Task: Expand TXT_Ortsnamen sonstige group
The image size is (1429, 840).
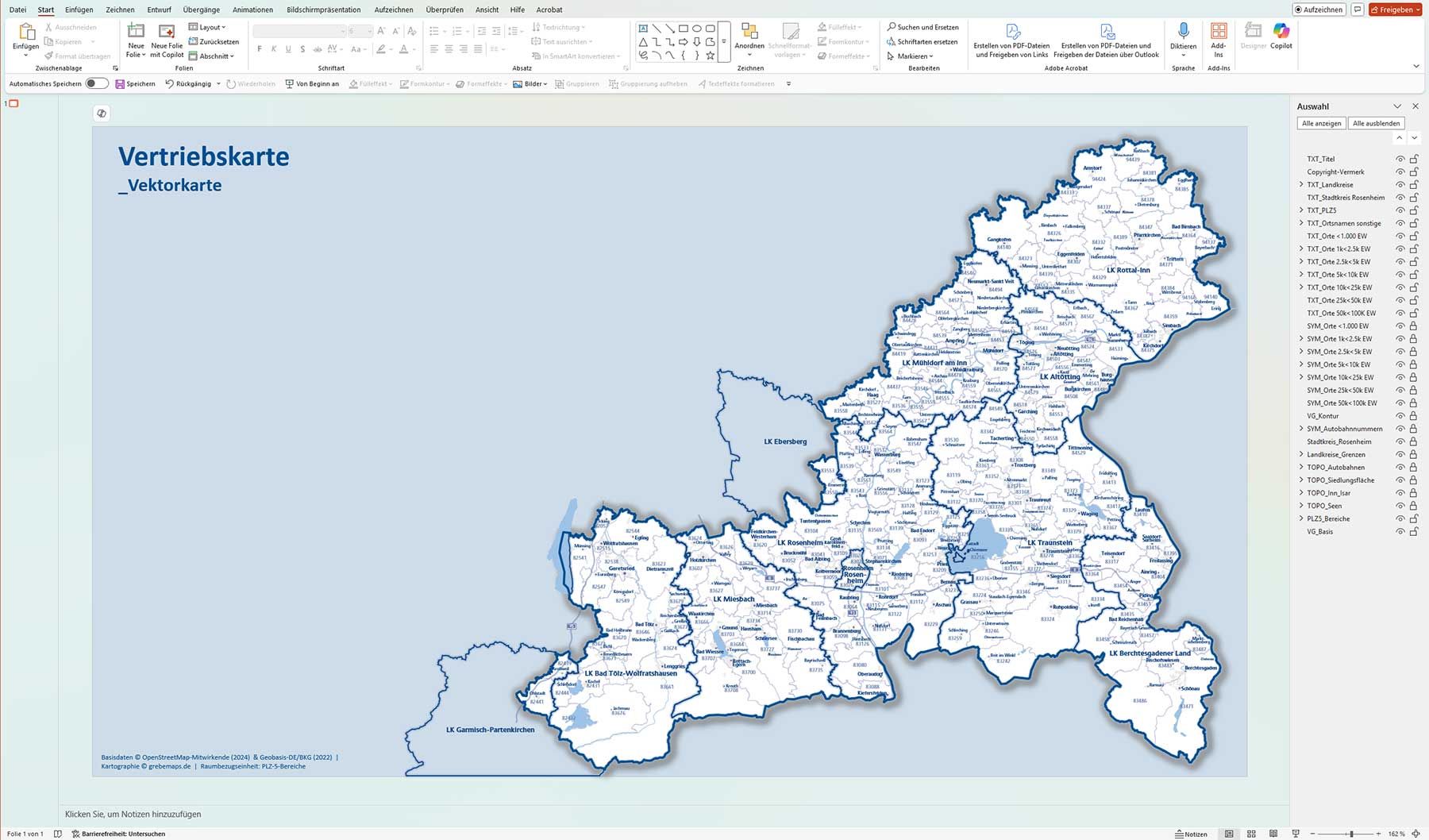Action: [x=1301, y=223]
